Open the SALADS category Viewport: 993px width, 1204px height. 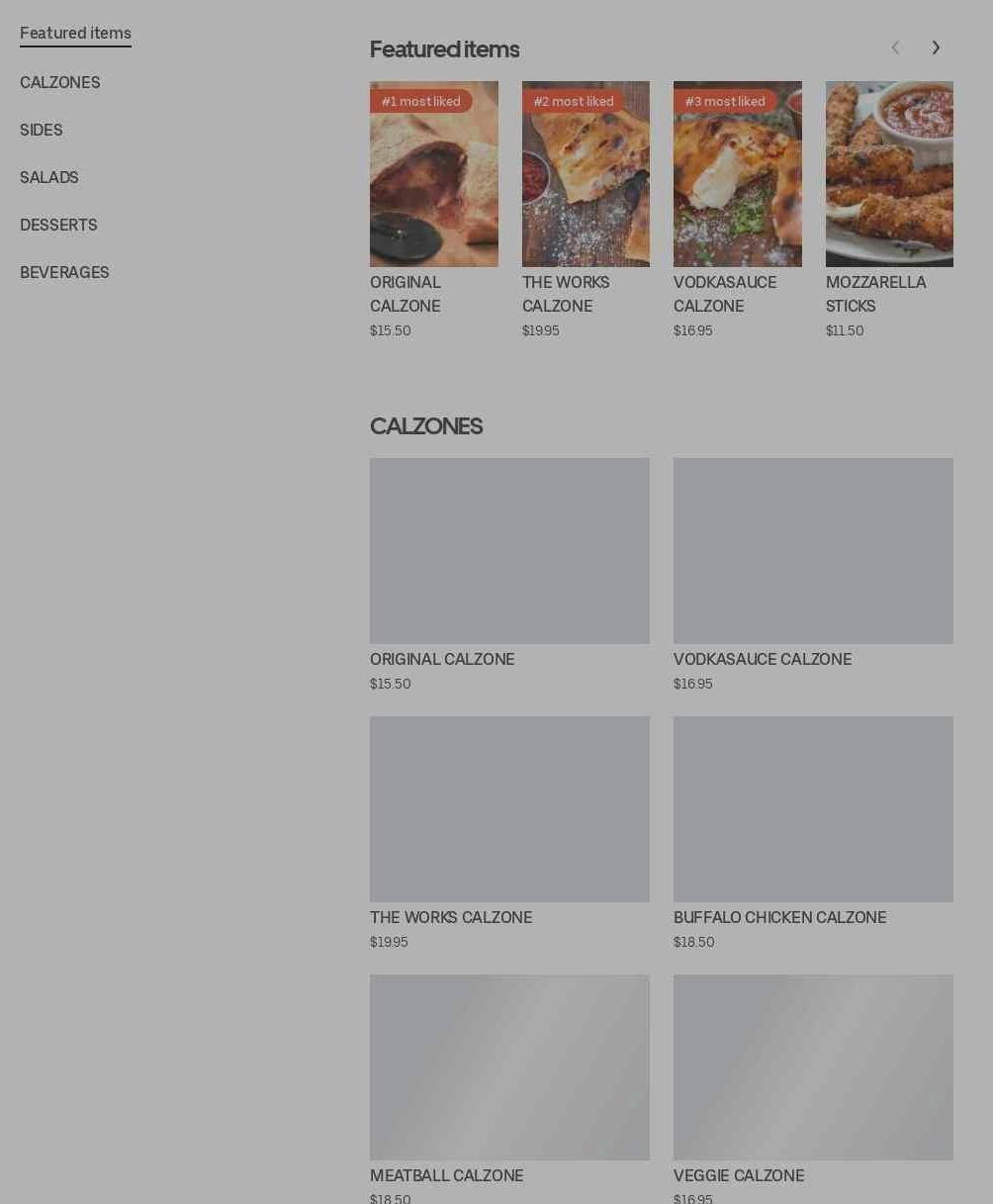coord(49,178)
